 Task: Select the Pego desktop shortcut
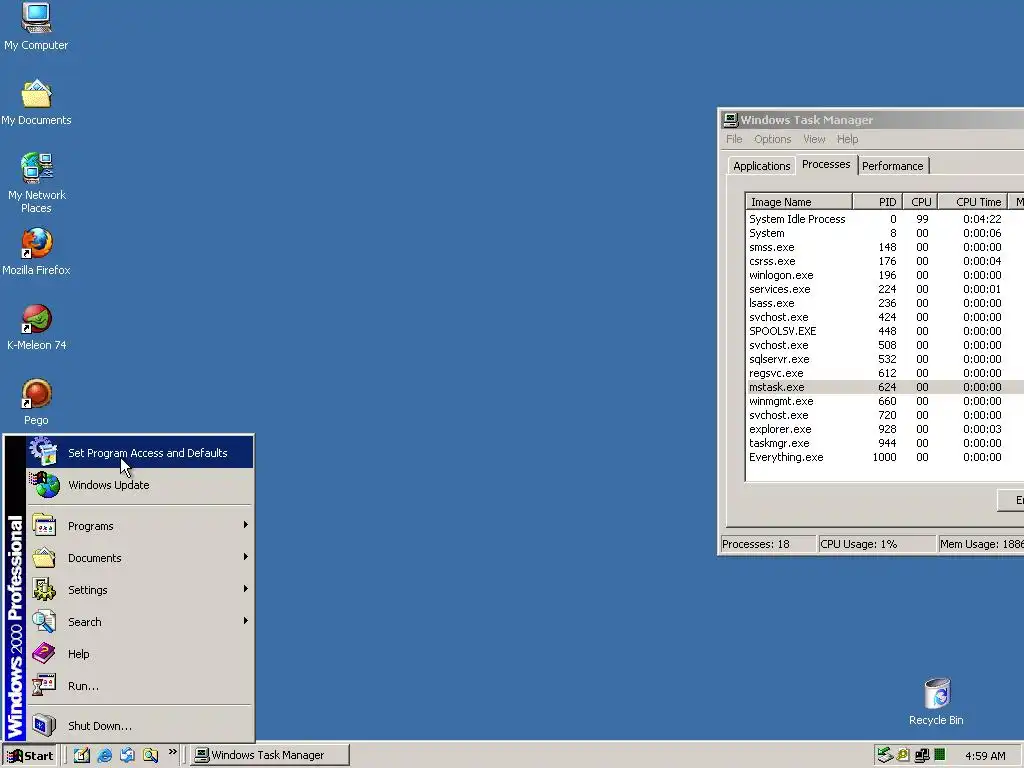37,402
